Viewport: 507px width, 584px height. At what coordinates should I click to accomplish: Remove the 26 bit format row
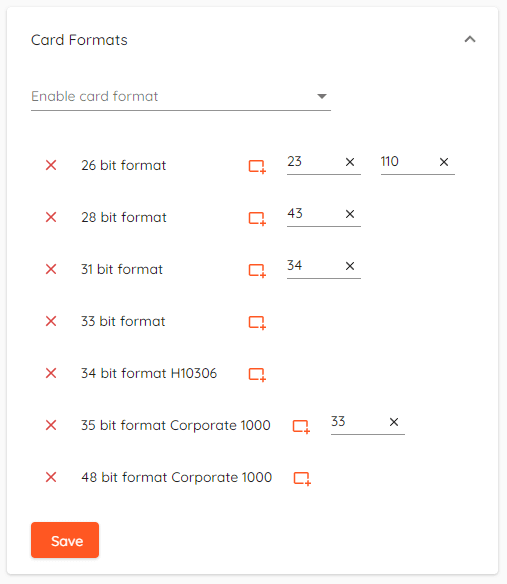51,165
